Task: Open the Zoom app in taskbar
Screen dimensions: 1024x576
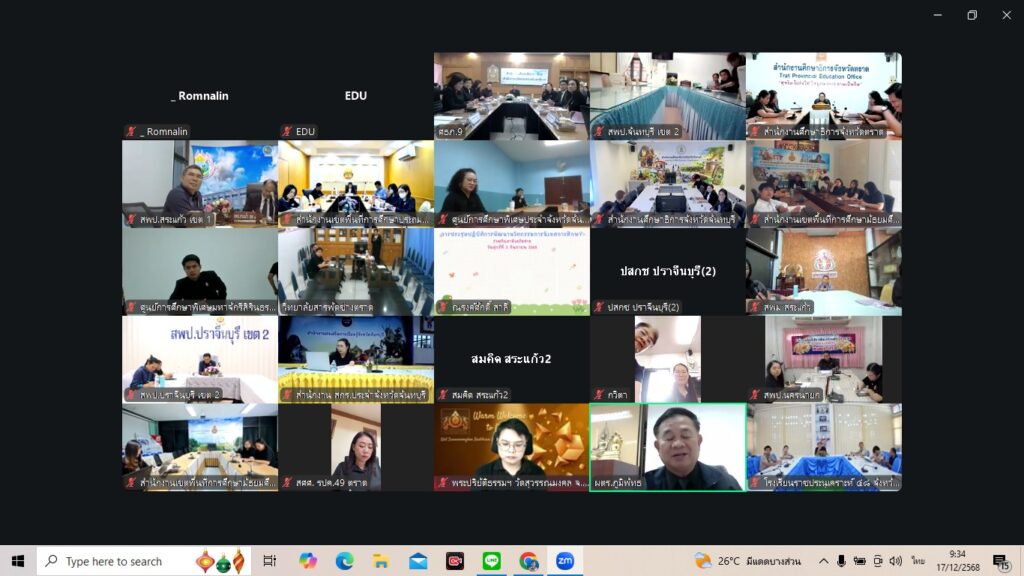Action: (564, 561)
